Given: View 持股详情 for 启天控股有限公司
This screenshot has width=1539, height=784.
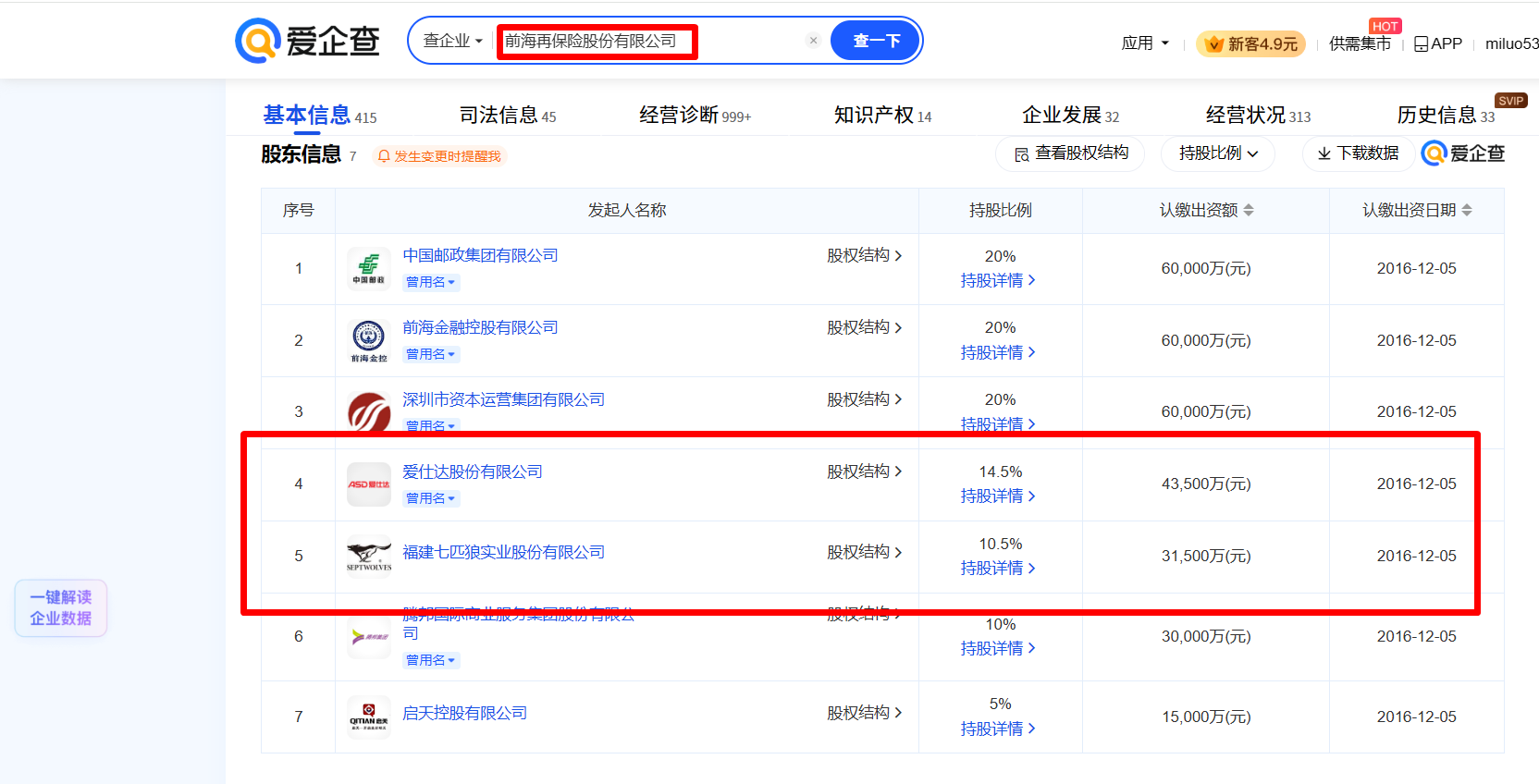Looking at the screenshot, I should (998, 729).
